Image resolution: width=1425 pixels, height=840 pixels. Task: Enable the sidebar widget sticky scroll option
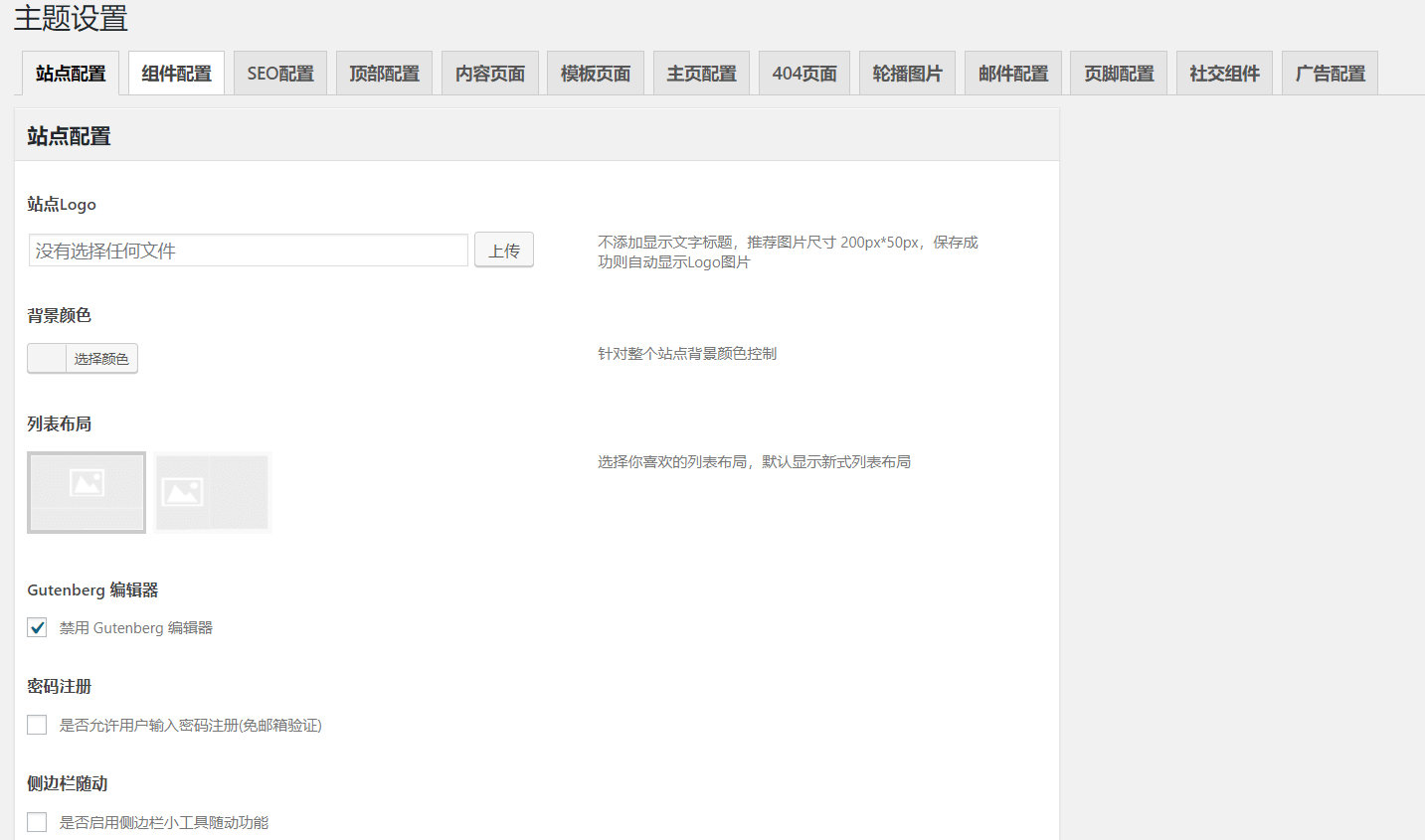tap(37, 822)
